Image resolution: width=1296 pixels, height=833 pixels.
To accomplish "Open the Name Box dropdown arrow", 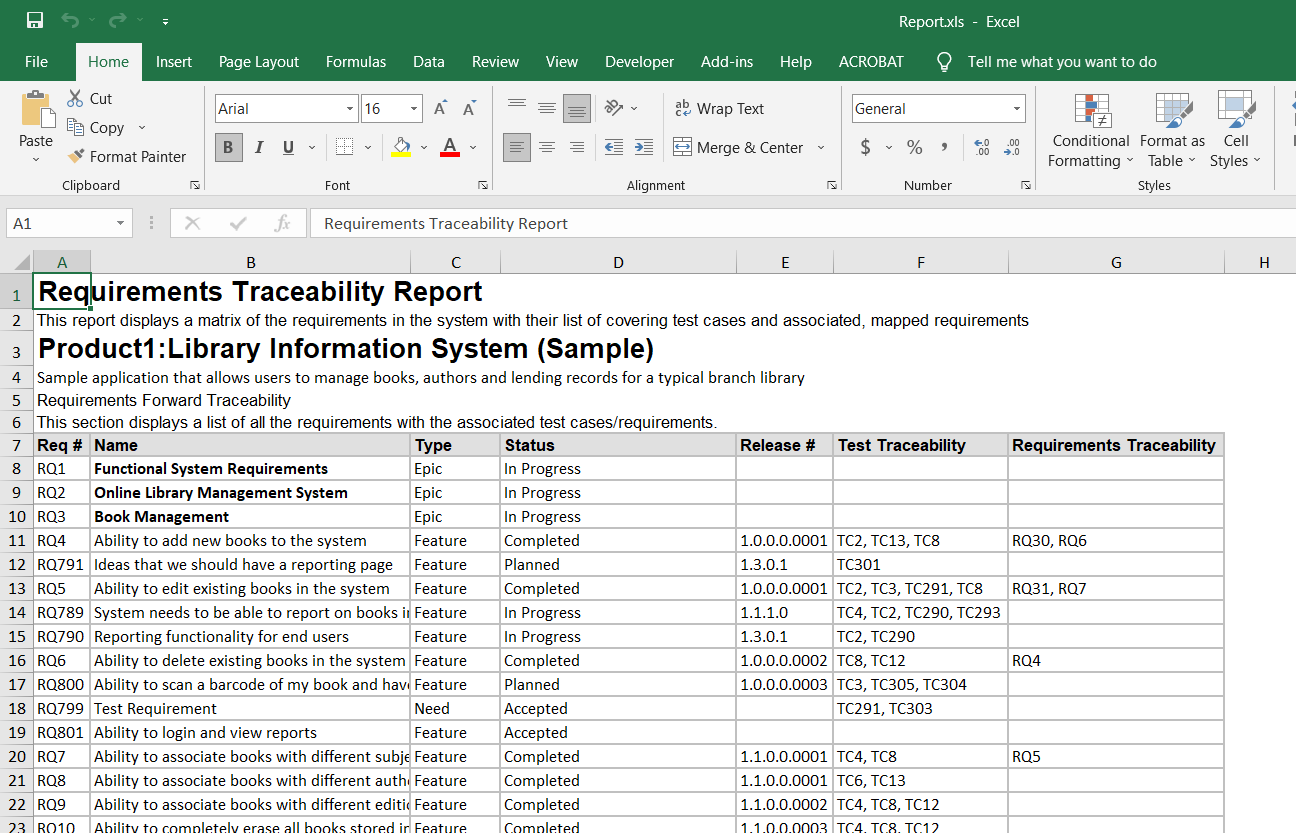I will coord(120,224).
